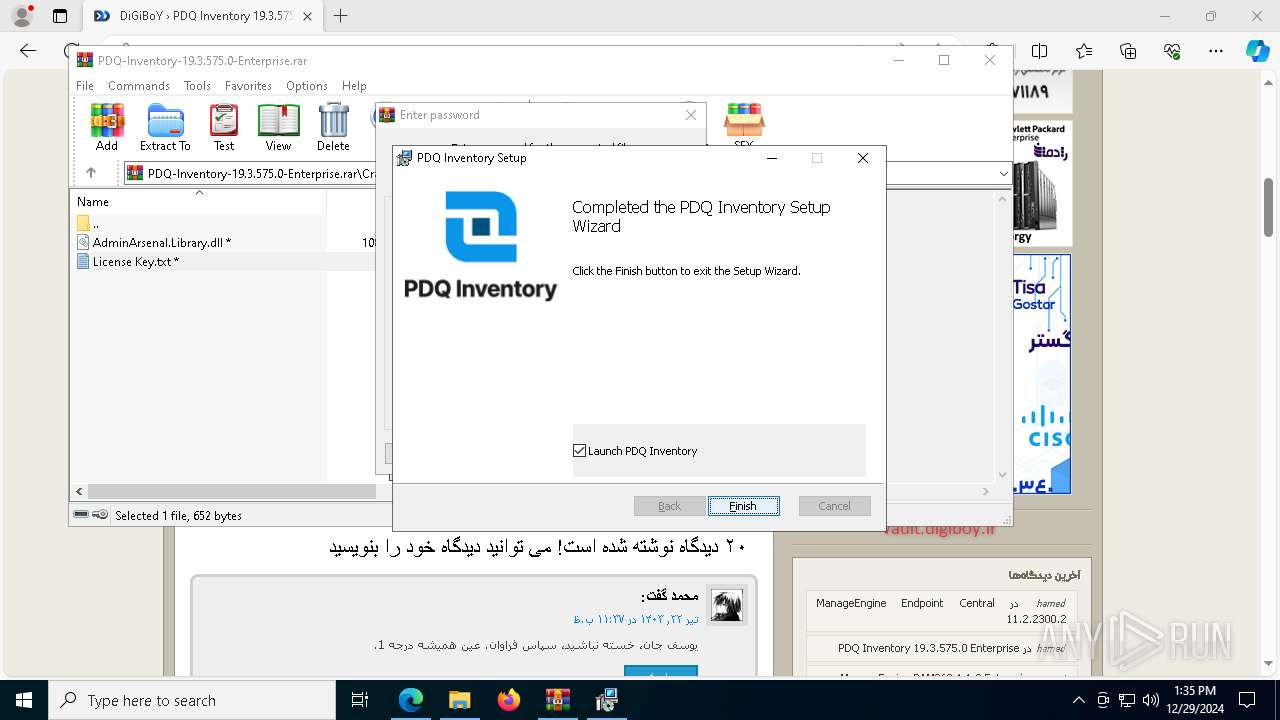Go up one folder in WinRAR
Viewport: 1280px width, 720px height.
[x=91, y=173]
